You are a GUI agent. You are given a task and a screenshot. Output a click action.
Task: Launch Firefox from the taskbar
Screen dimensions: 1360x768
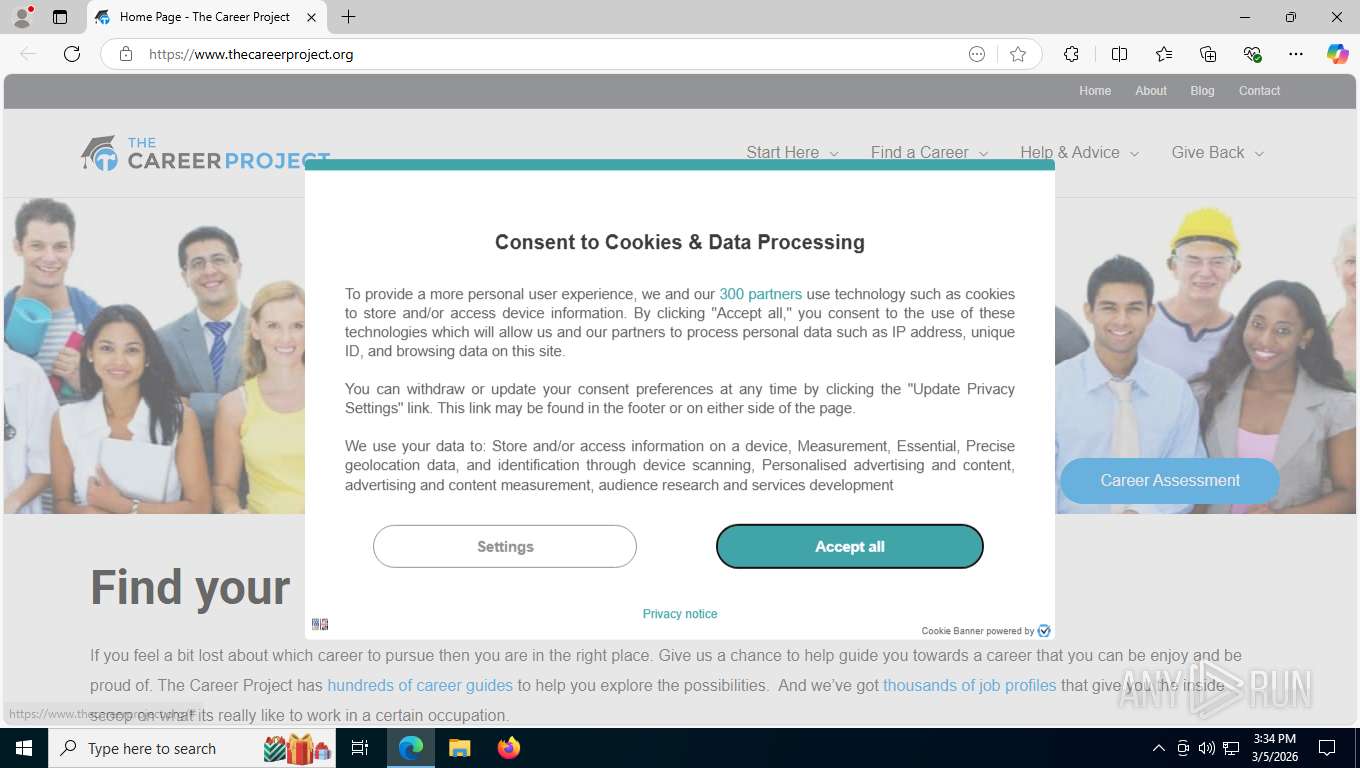(509, 748)
